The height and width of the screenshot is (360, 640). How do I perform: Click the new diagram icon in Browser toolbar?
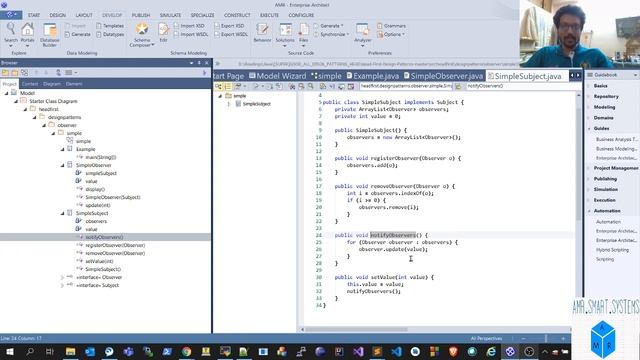[24, 73]
